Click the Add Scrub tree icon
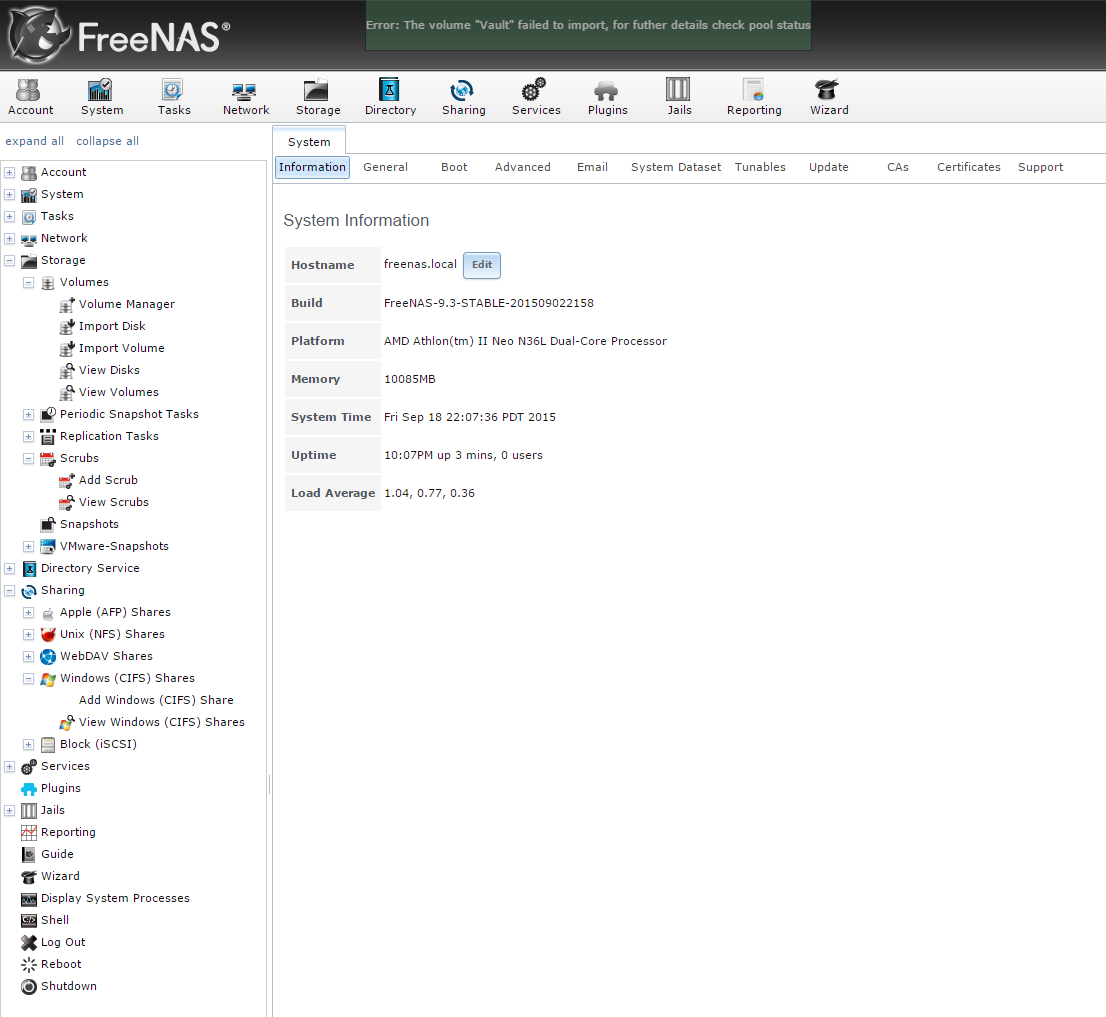This screenshot has height=1017, width=1106. 67,480
